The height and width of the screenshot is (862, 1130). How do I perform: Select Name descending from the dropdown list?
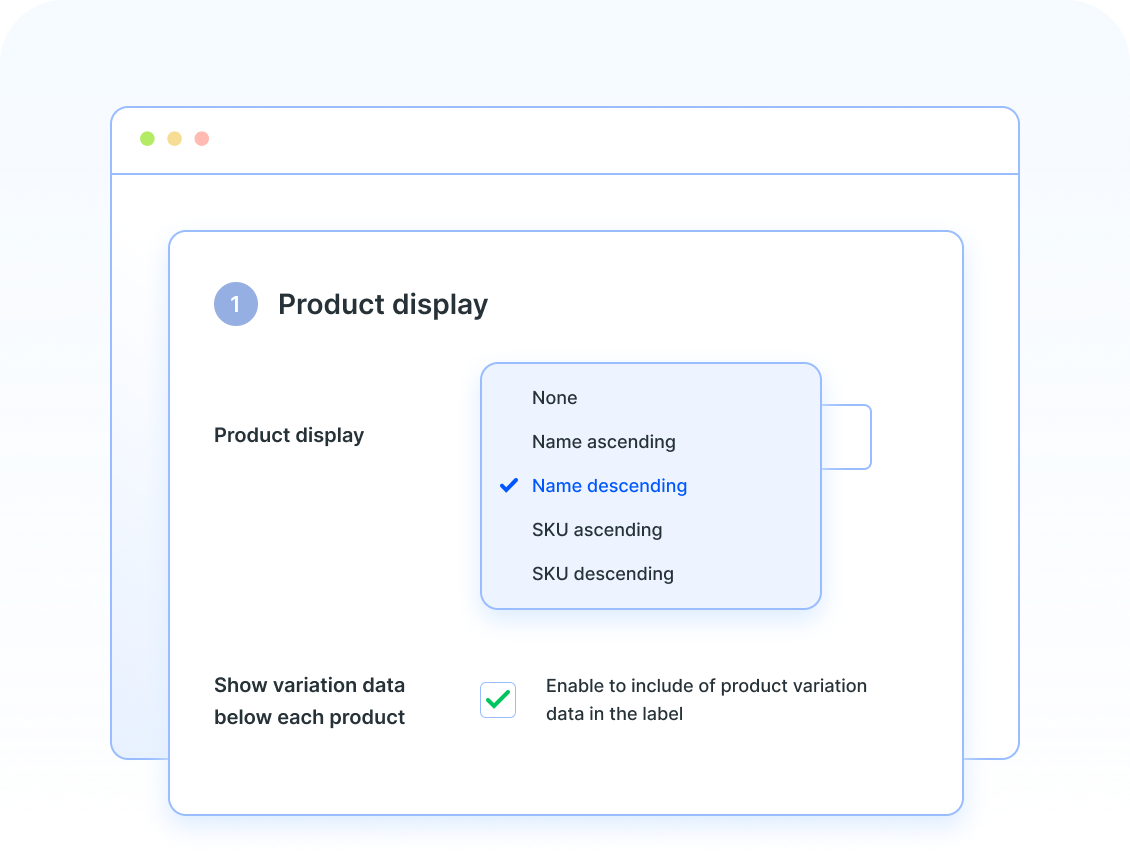pos(609,486)
